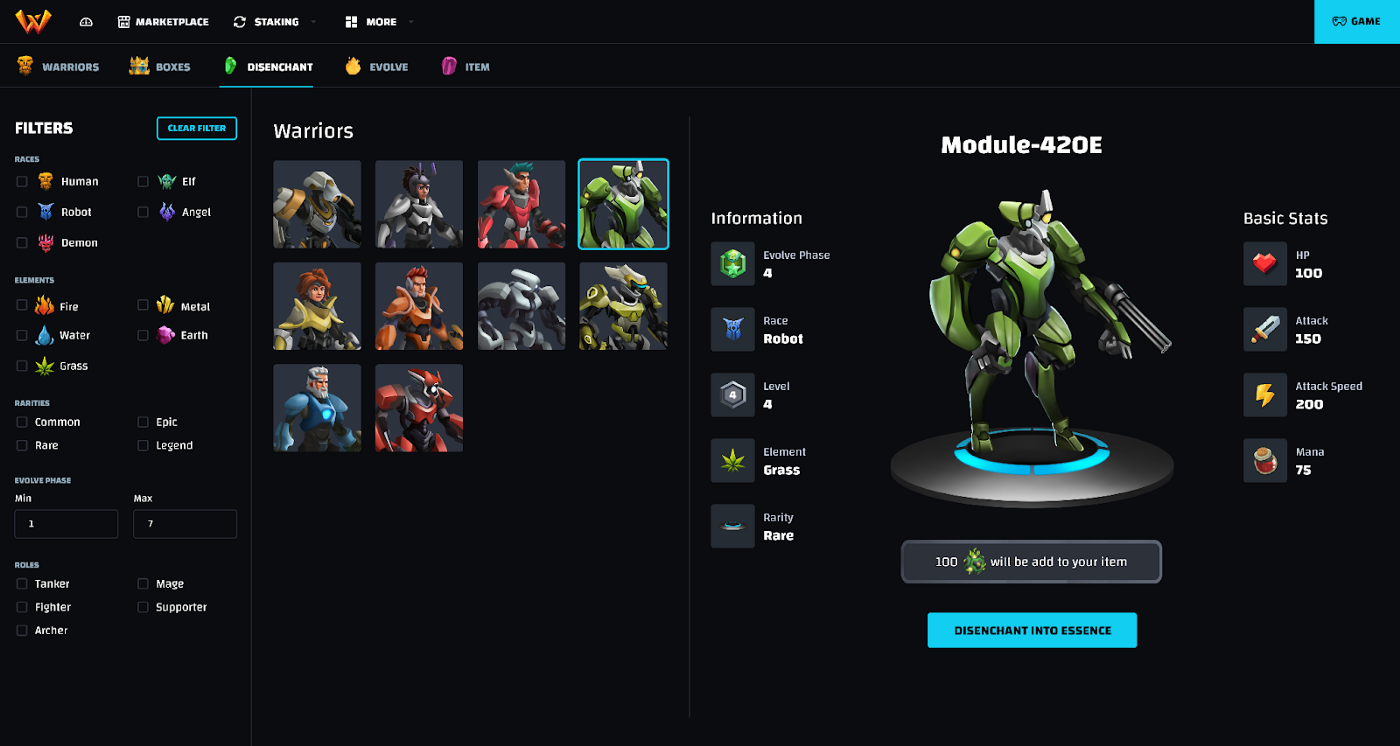Click the Evolve Phase Min input field
This screenshot has width=1400, height=746.
tap(66, 524)
